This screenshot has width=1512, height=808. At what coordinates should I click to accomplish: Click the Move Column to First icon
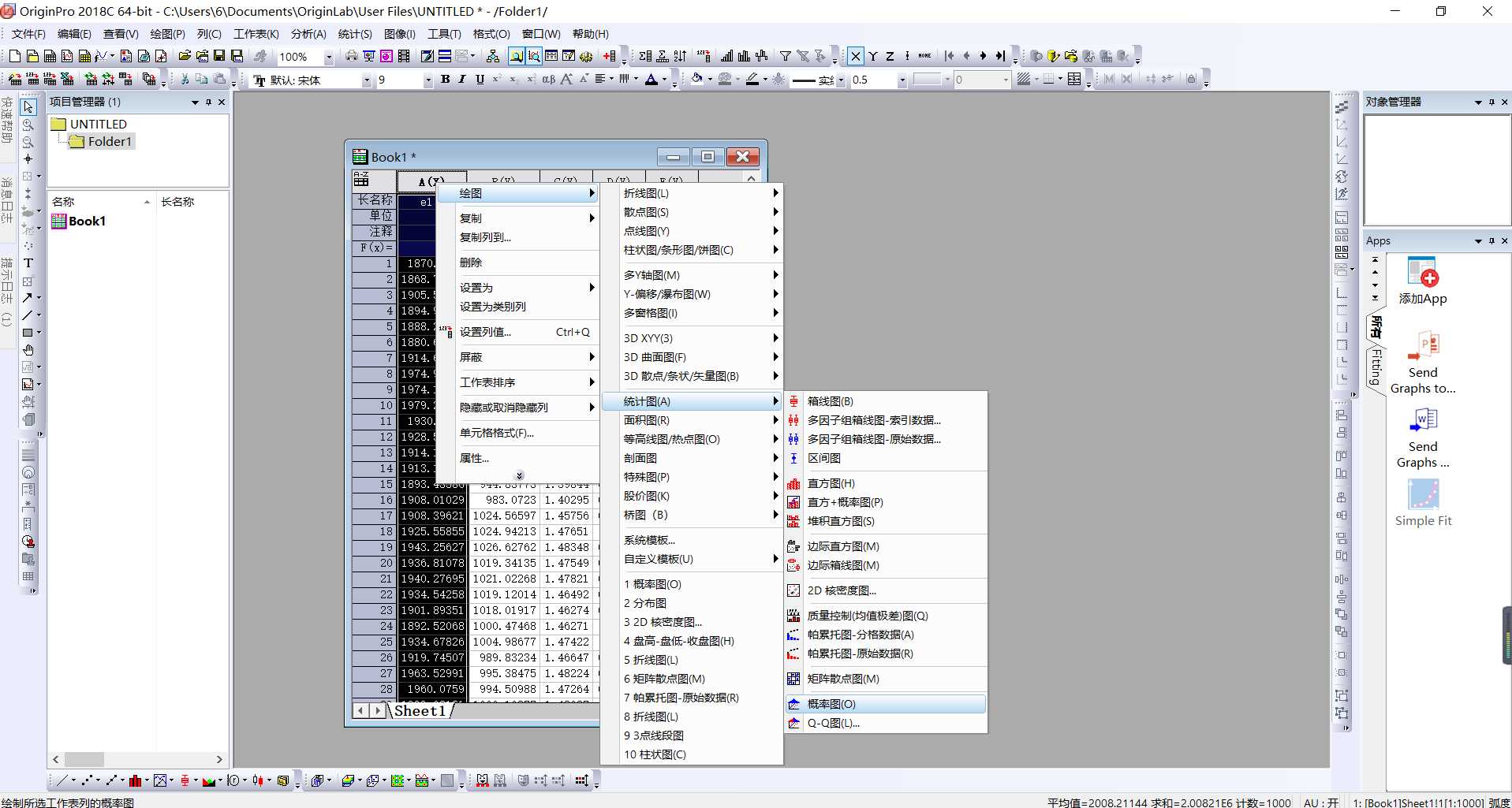pos(950,56)
